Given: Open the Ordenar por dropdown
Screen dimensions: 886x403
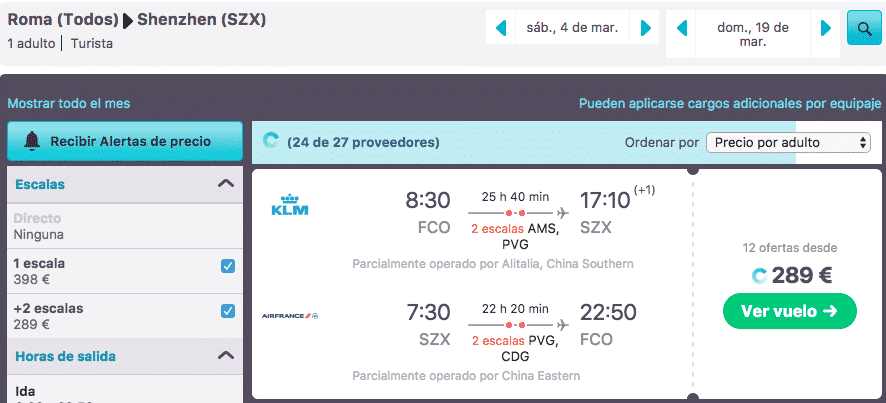Looking at the screenshot, I should [x=788, y=142].
